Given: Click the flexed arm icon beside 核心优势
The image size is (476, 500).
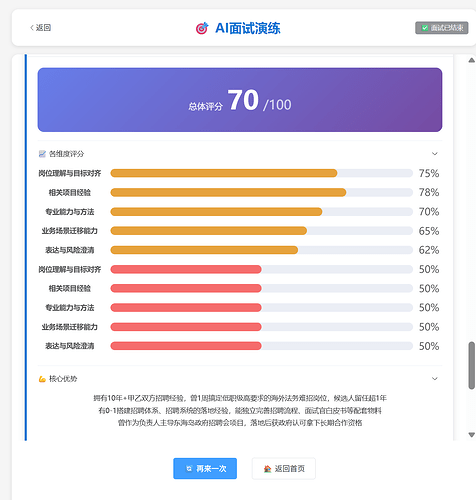Looking at the screenshot, I should [42, 379].
